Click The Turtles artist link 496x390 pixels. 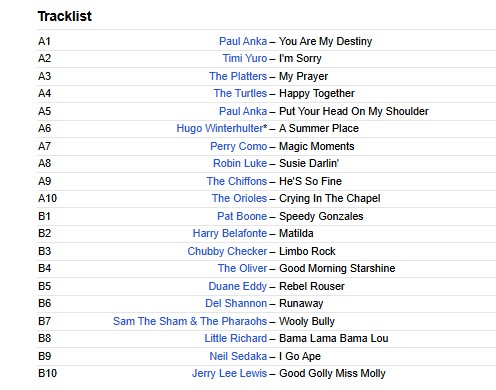(240, 93)
